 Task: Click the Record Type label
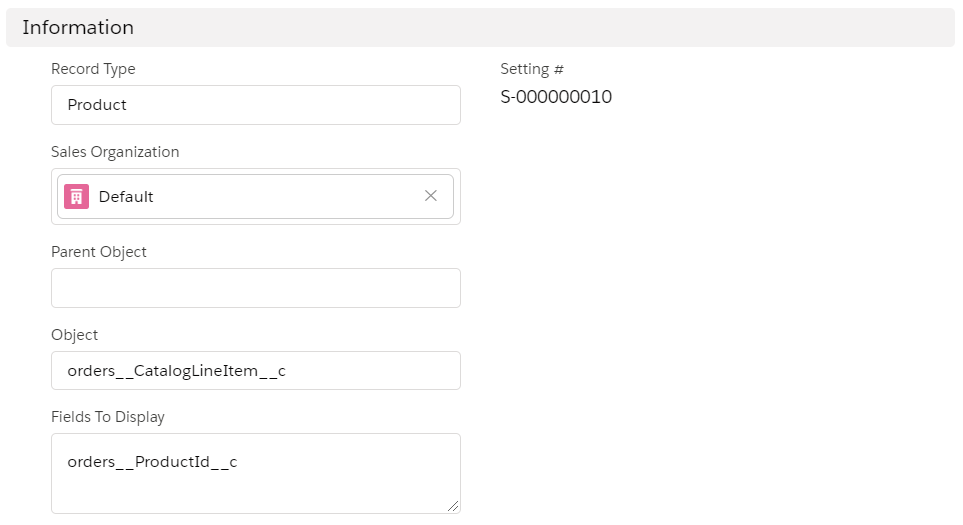(x=93, y=69)
